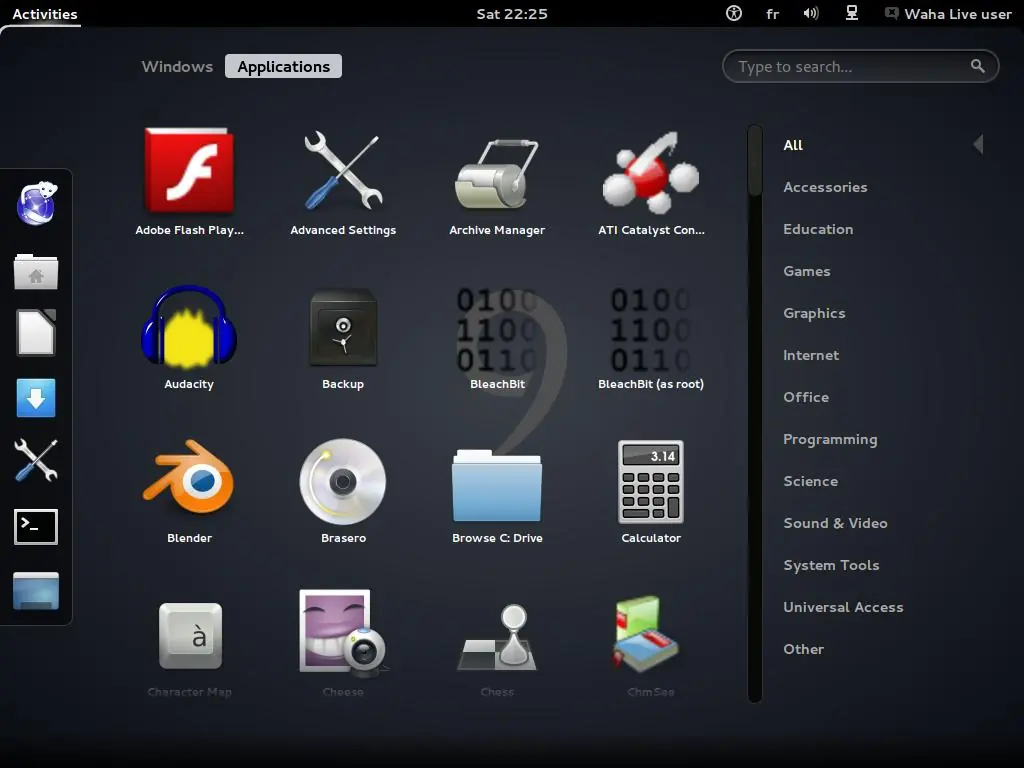Click the search magnifier icon
The height and width of the screenshot is (768, 1024).
tap(978, 66)
